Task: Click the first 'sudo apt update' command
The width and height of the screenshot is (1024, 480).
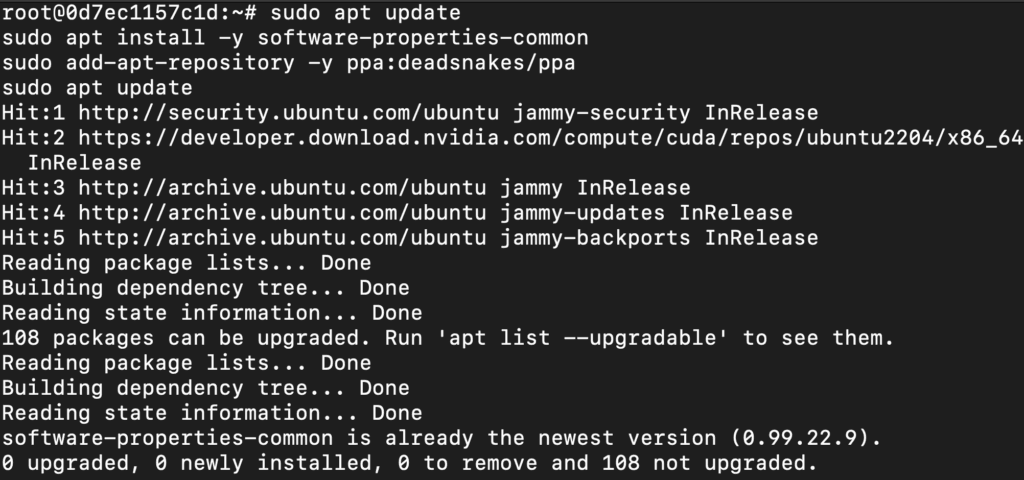Action: tap(365, 13)
